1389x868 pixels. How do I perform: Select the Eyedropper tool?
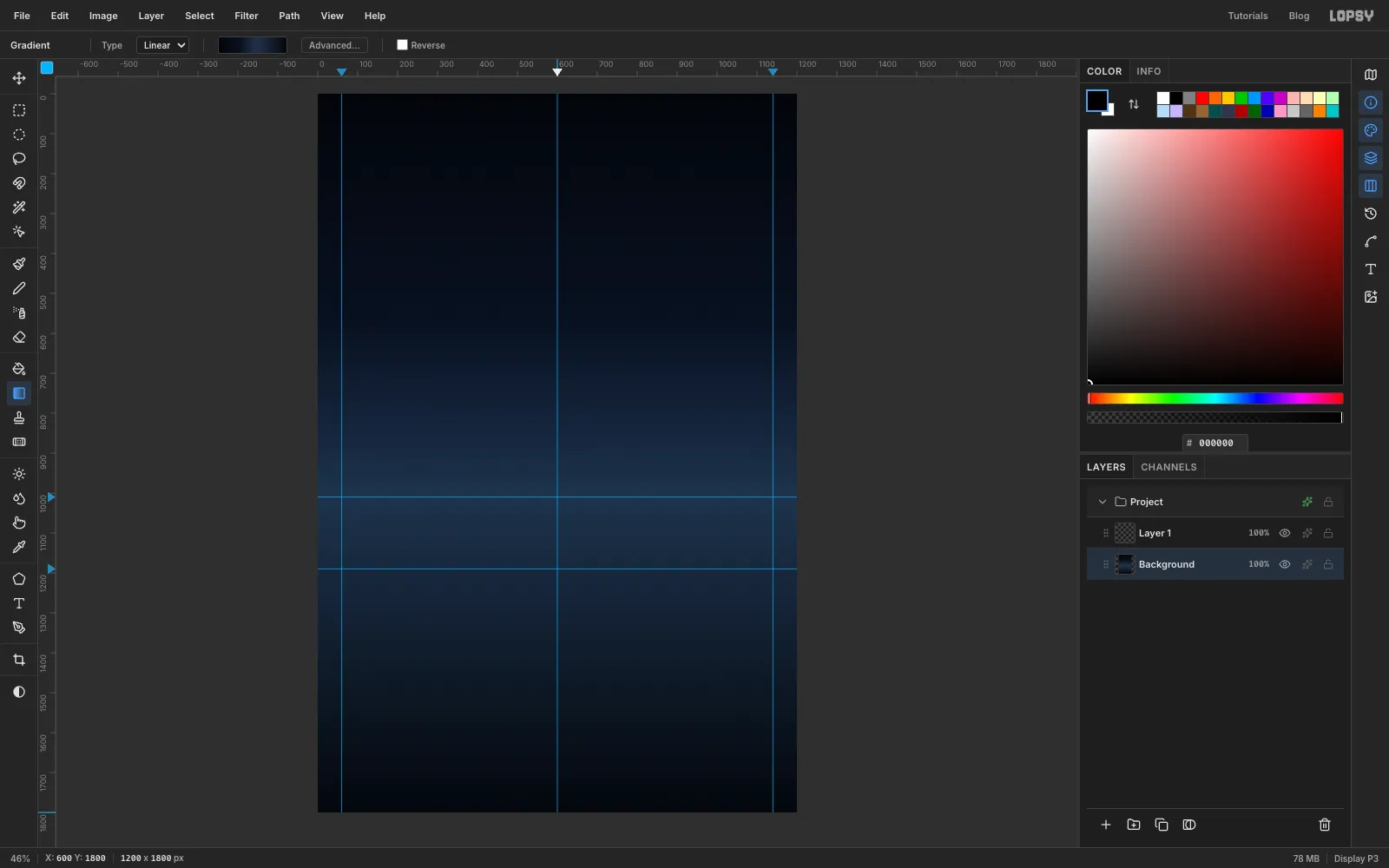[19, 547]
